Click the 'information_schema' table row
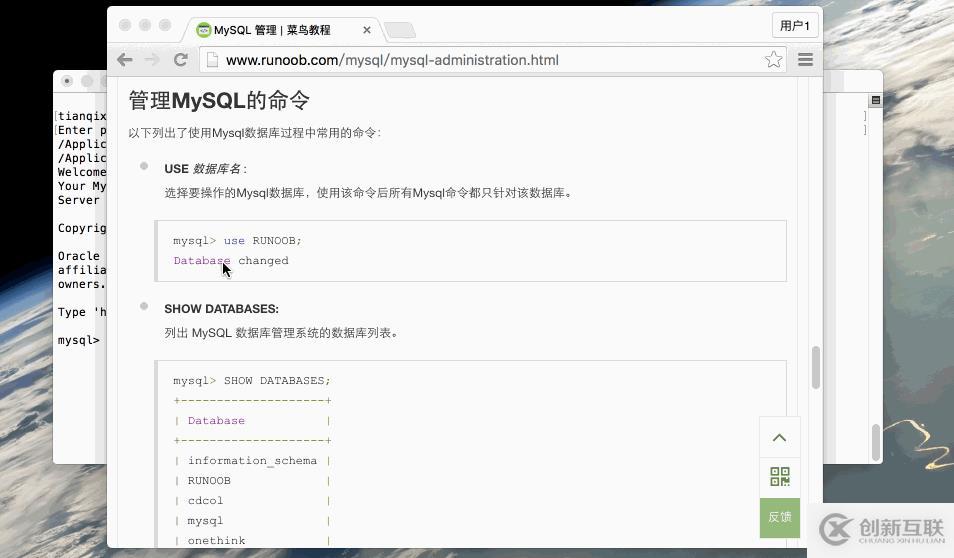 pyautogui.click(x=252, y=461)
